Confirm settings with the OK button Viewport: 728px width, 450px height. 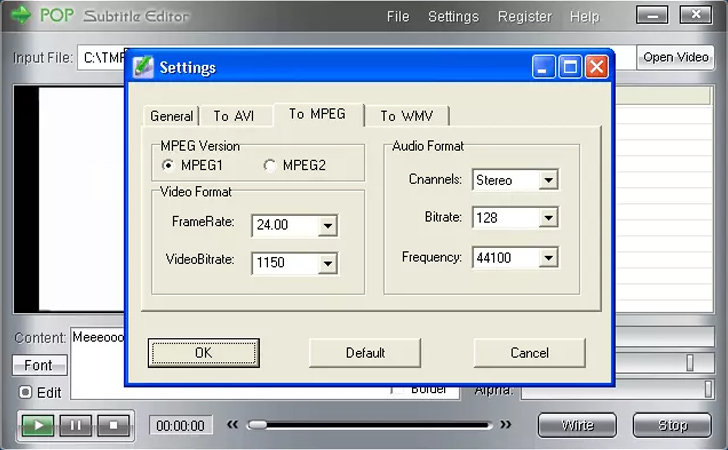pos(203,353)
